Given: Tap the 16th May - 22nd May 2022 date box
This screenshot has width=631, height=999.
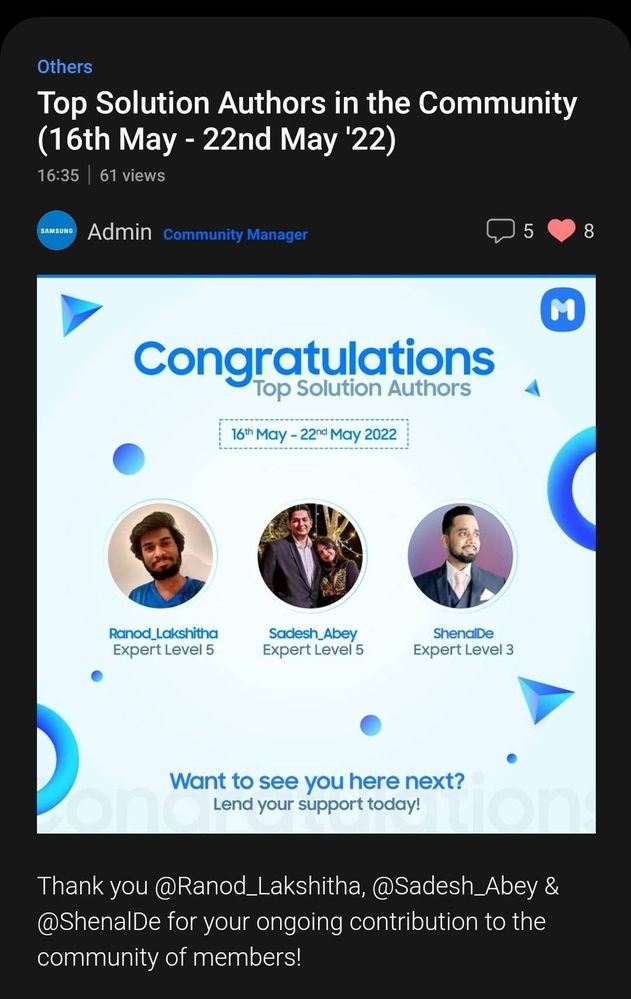Looking at the screenshot, I should pyautogui.click(x=314, y=435).
